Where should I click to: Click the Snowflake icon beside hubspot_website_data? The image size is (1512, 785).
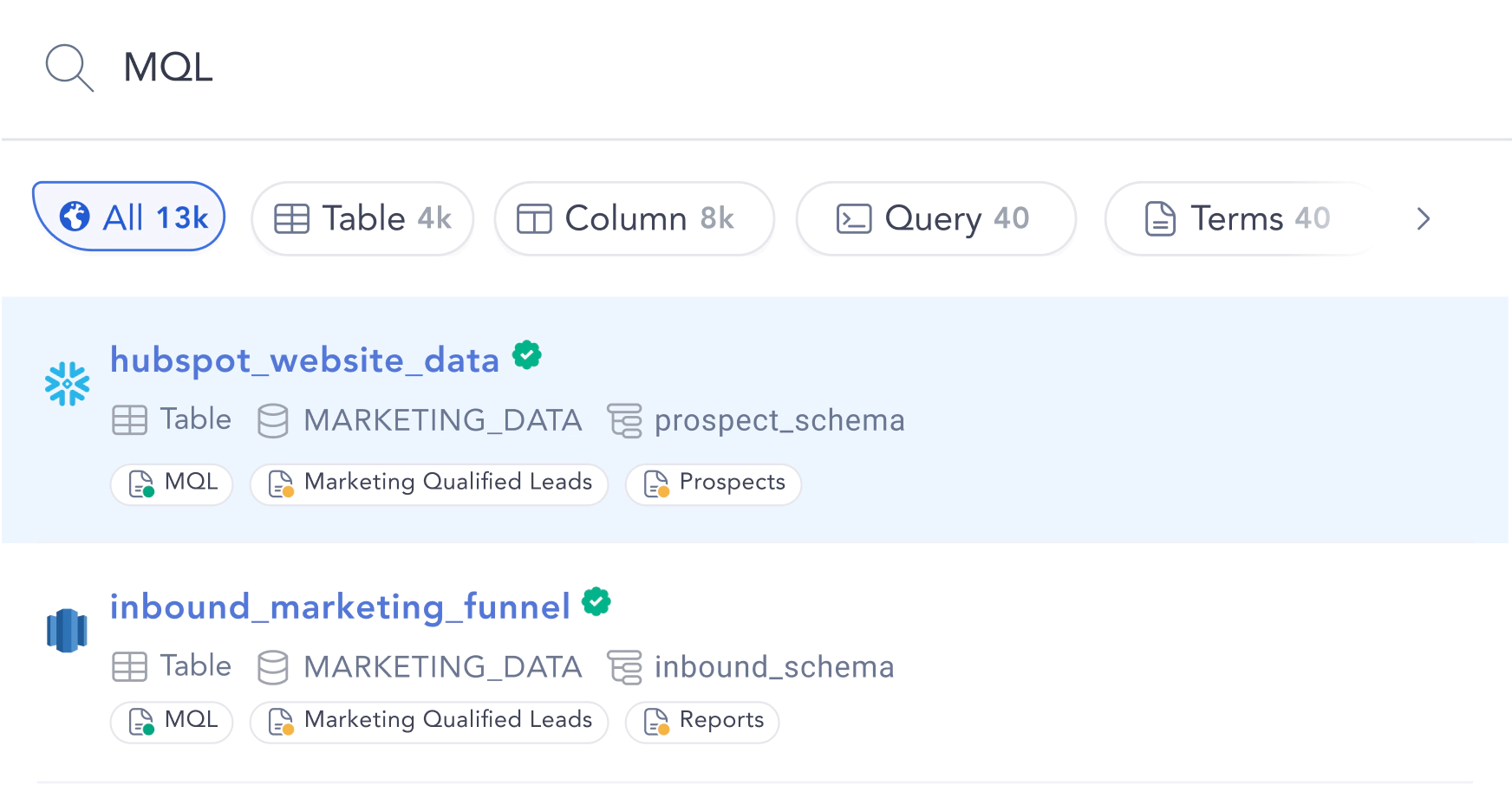coord(67,384)
